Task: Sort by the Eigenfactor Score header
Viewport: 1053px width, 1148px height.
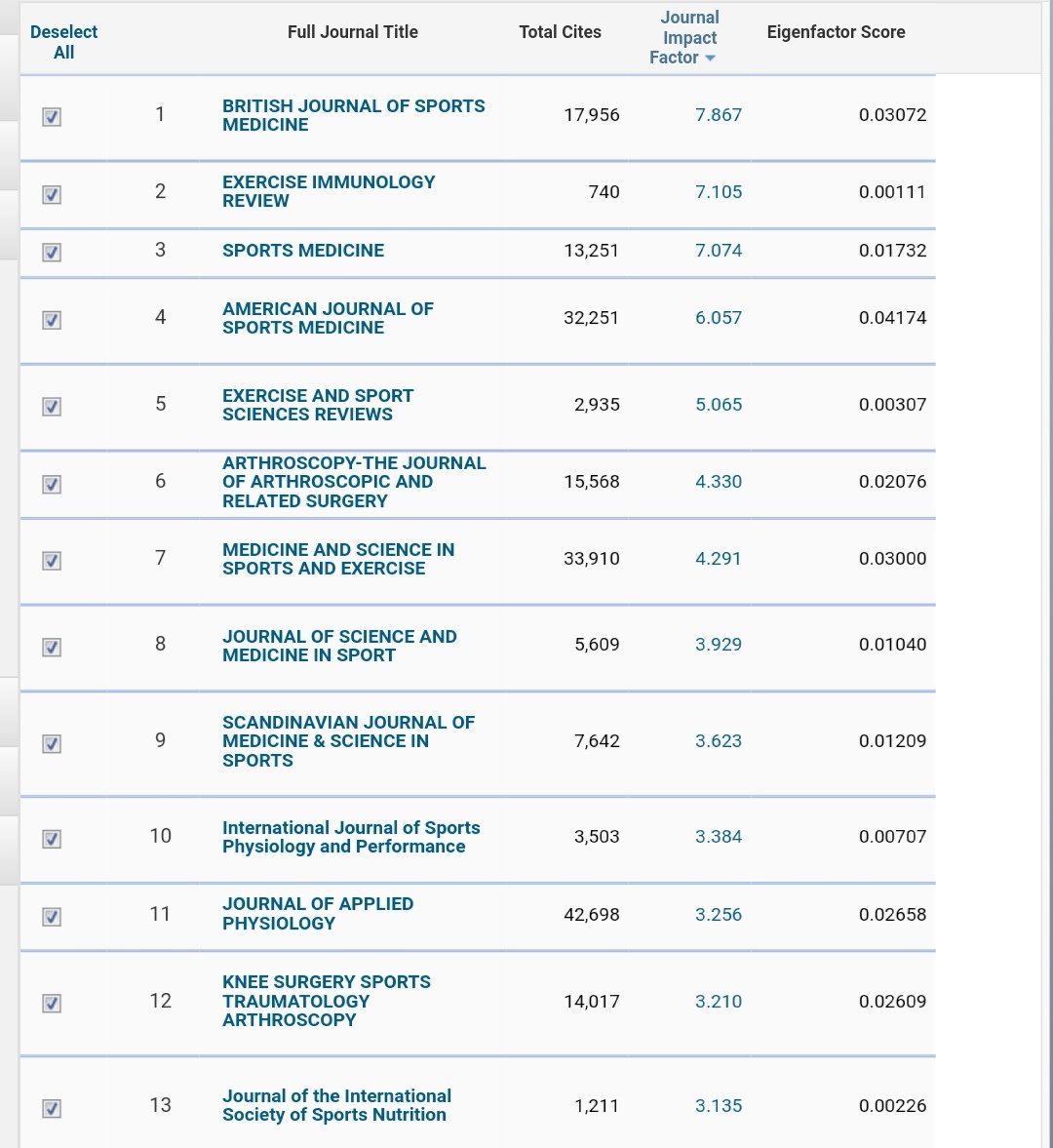Action: tap(836, 32)
